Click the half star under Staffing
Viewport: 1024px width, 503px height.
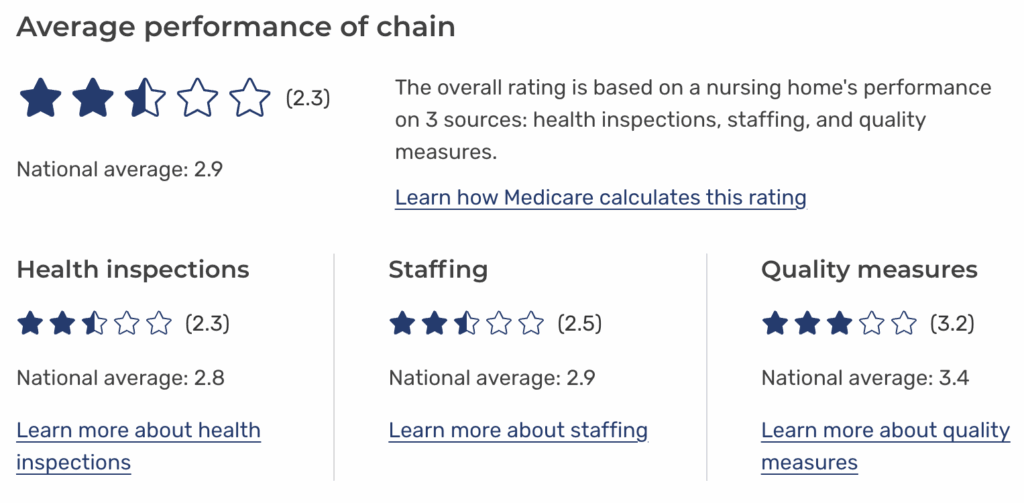[466, 324]
